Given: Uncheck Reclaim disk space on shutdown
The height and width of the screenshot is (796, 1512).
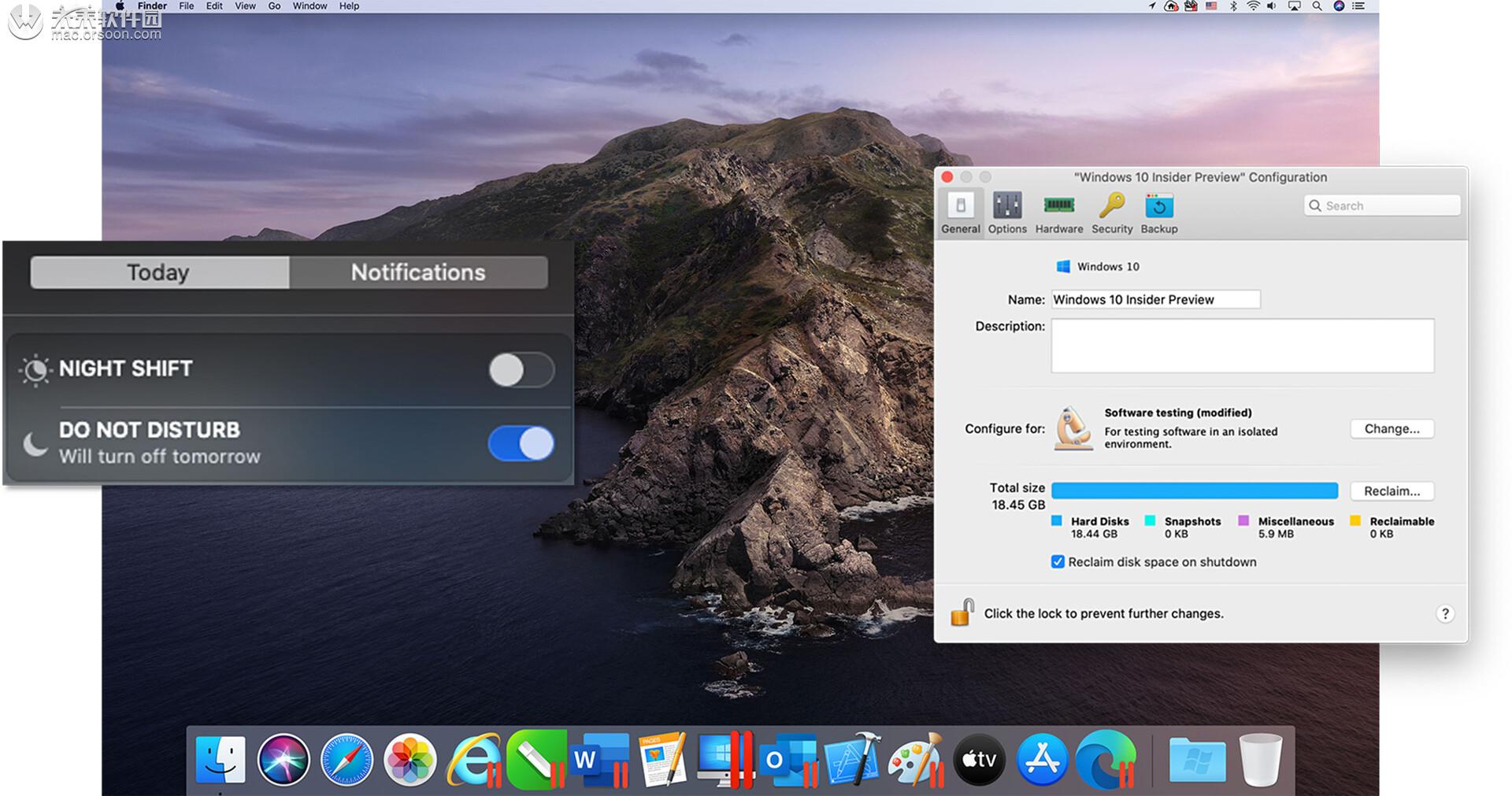Looking at the screenshot, I should click(1058, 562).
